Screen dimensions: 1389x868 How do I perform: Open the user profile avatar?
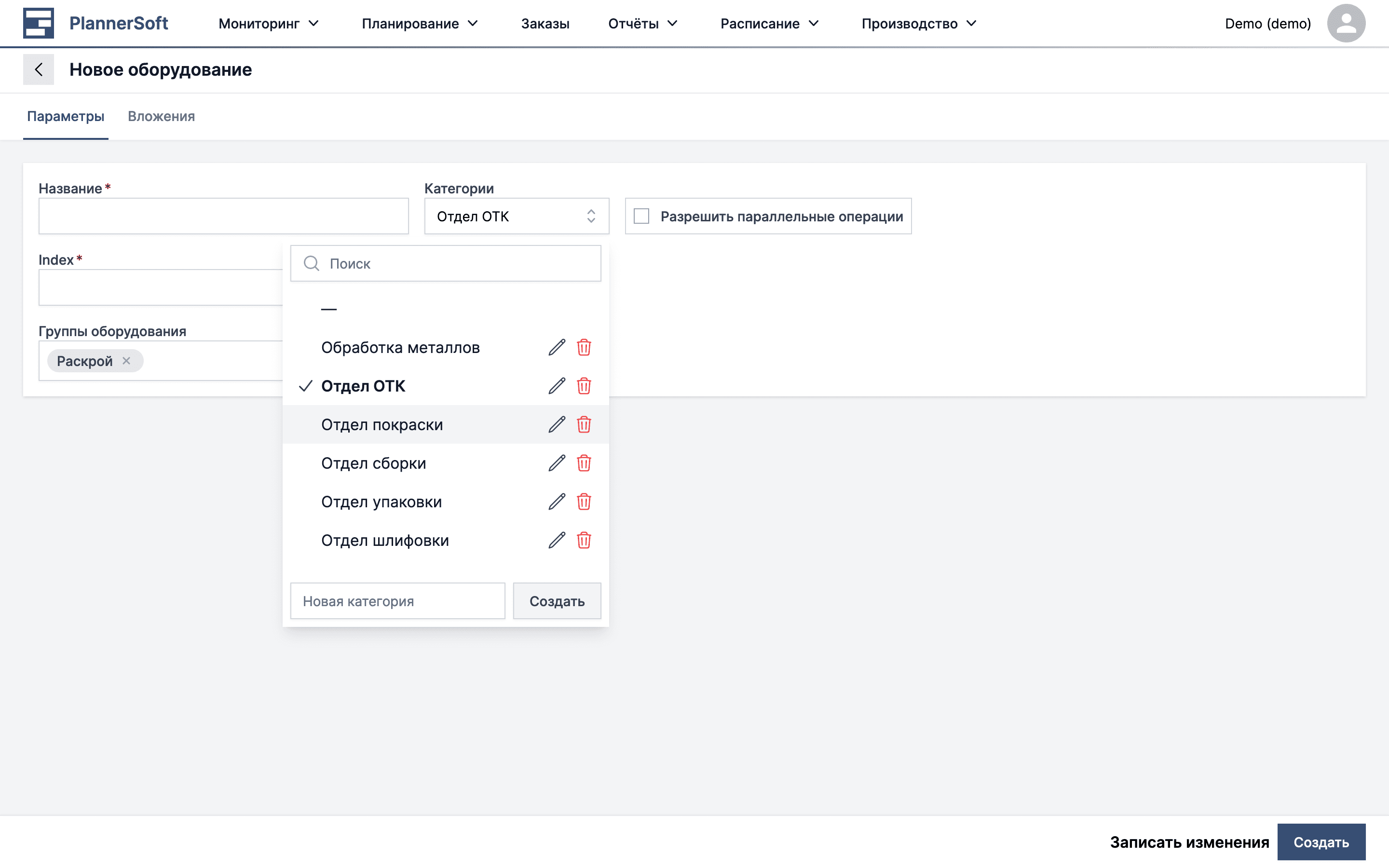pyautogui.click(x=1346, y=23)
